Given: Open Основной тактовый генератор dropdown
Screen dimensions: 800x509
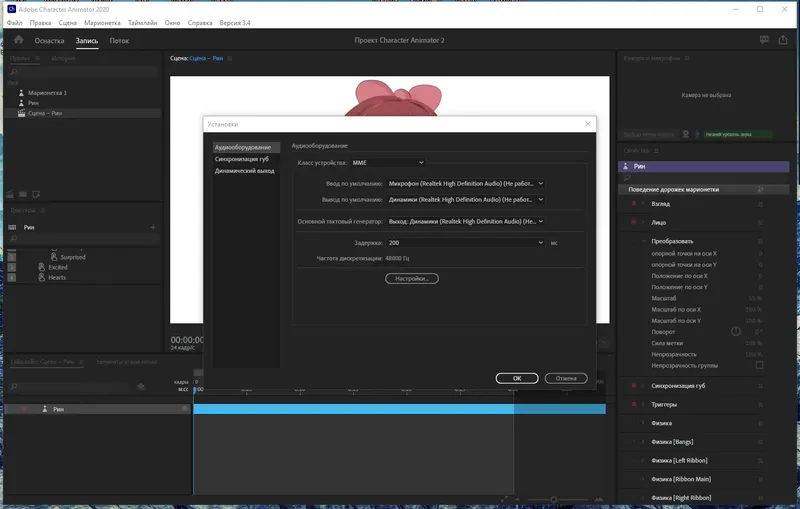Looking at the screenshot, I should pos(465,221).
